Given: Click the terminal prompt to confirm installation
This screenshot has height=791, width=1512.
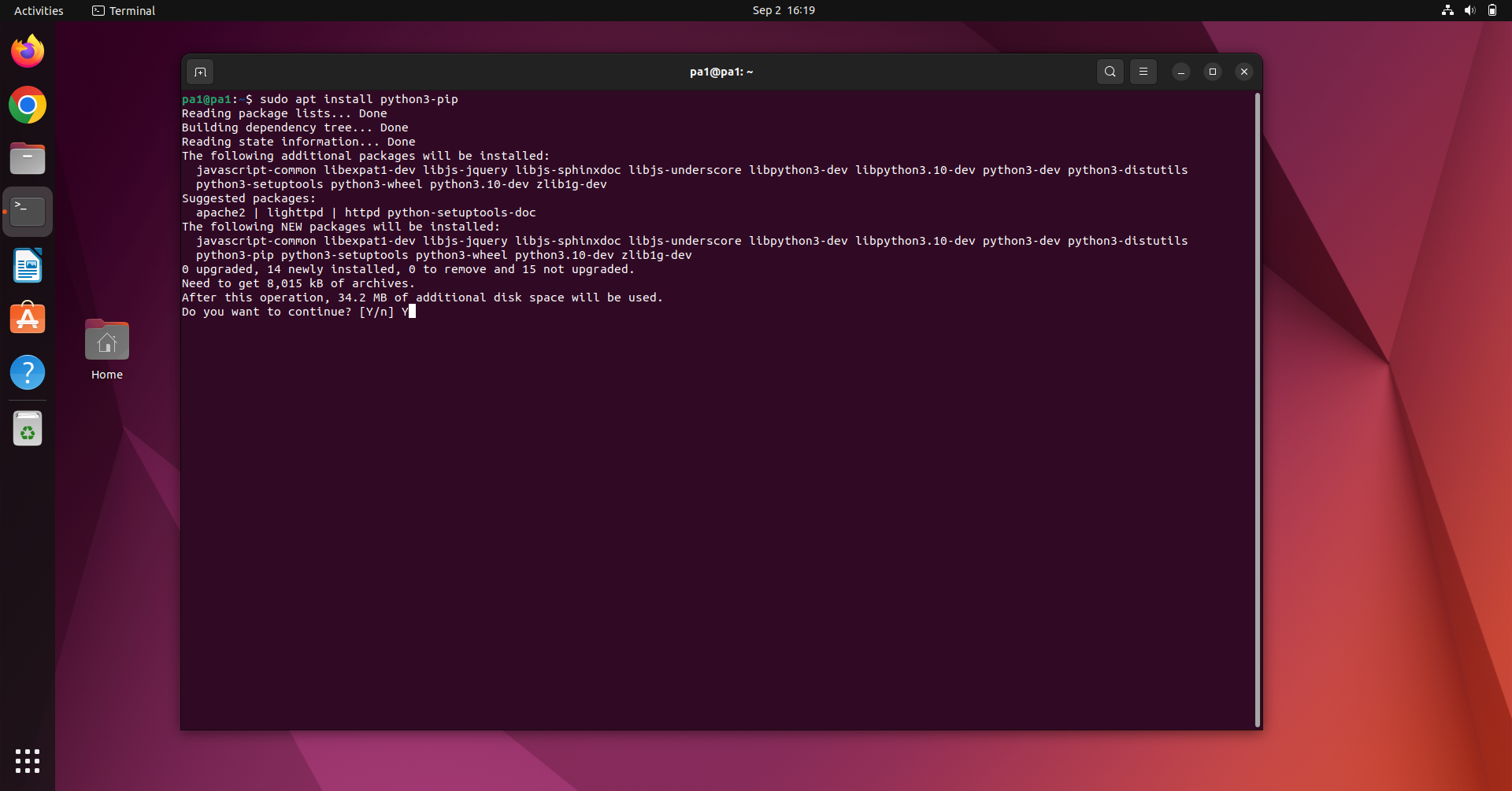Looking at the screenshot, I should tap(413, 312).
